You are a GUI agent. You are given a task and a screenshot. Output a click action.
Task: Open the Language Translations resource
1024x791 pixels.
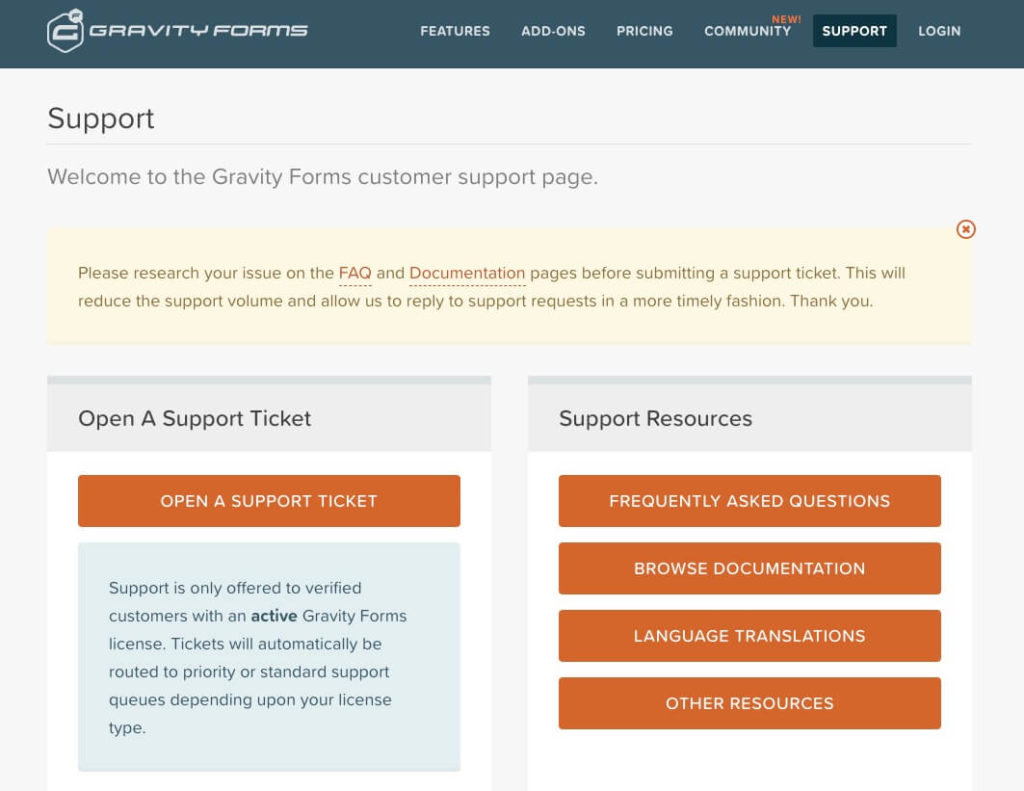tap(750, 636)
